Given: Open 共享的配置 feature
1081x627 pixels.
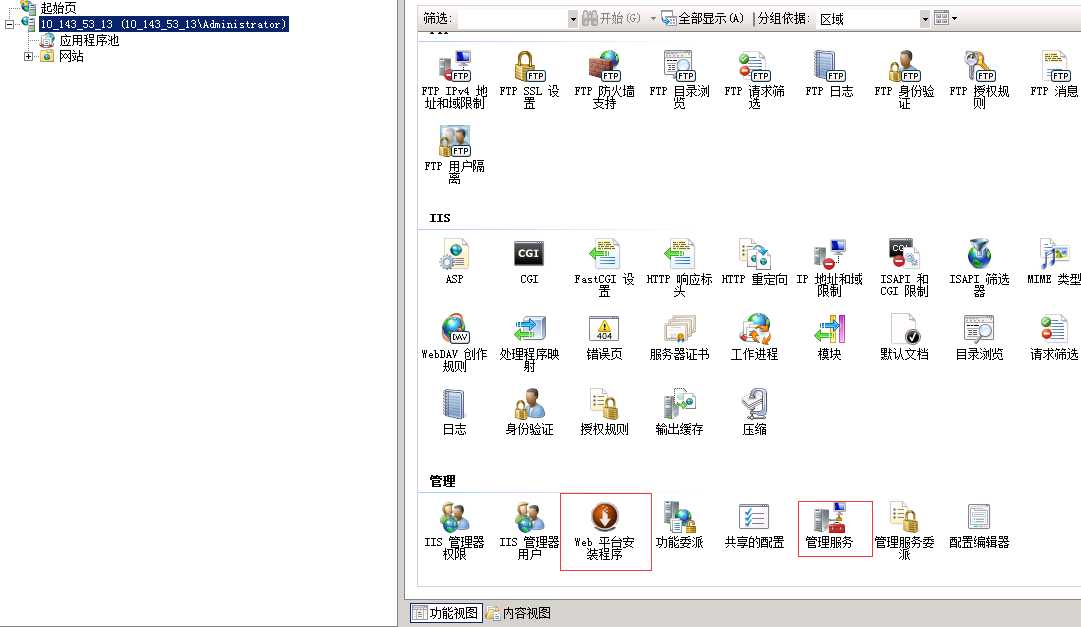Looking at the screenshot, I should point(754,526).
